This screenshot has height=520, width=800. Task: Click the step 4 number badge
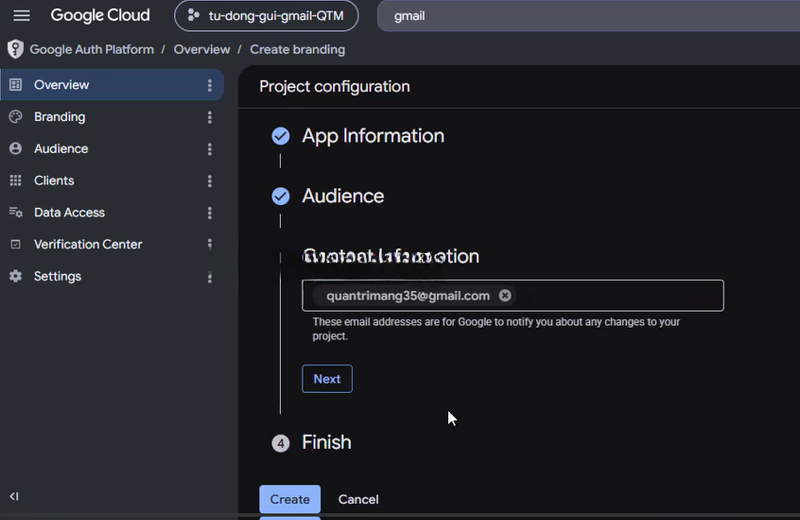pyautogui.click(x=281, y=443)
